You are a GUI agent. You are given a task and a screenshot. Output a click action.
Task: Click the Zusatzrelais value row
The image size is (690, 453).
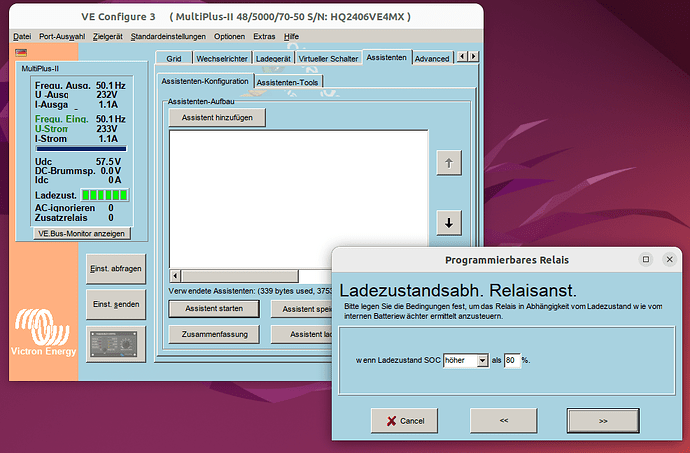click(74, 218)
